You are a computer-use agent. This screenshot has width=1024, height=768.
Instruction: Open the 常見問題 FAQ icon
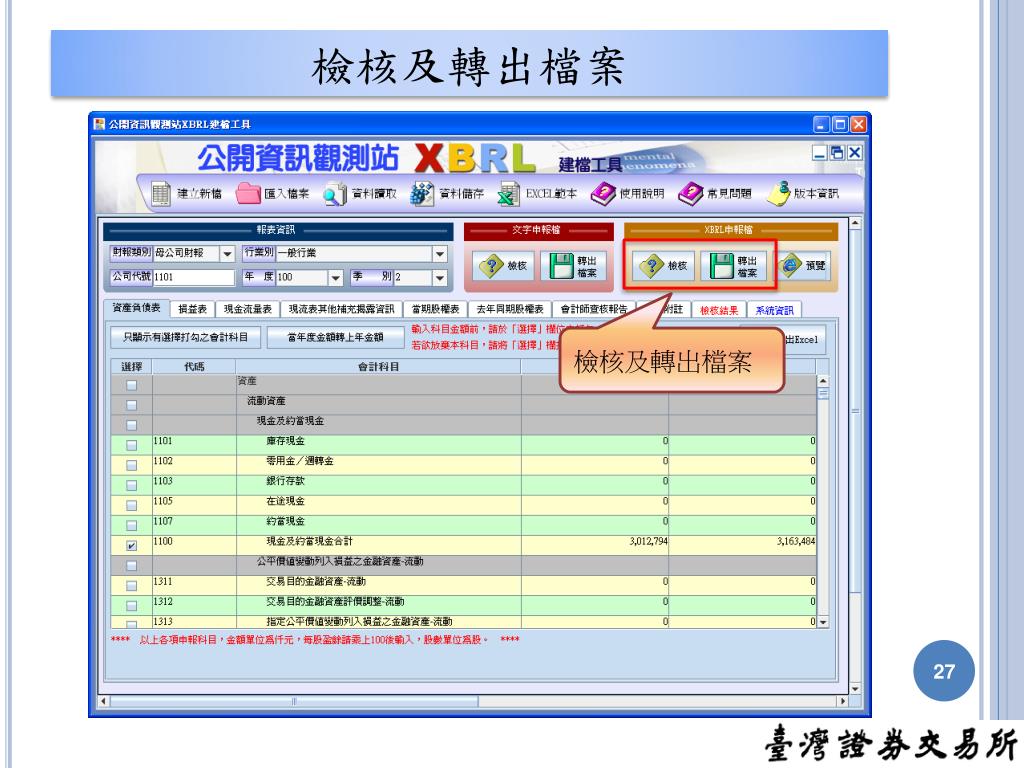pyautogui.click(x=690, y=194)
